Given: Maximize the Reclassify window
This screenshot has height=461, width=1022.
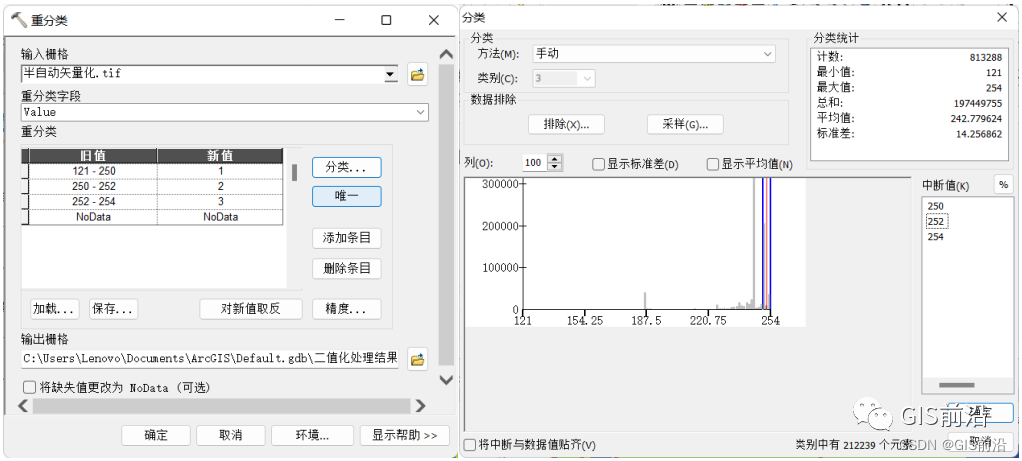Looking at the screenshot, I should (x=387, y=20).
